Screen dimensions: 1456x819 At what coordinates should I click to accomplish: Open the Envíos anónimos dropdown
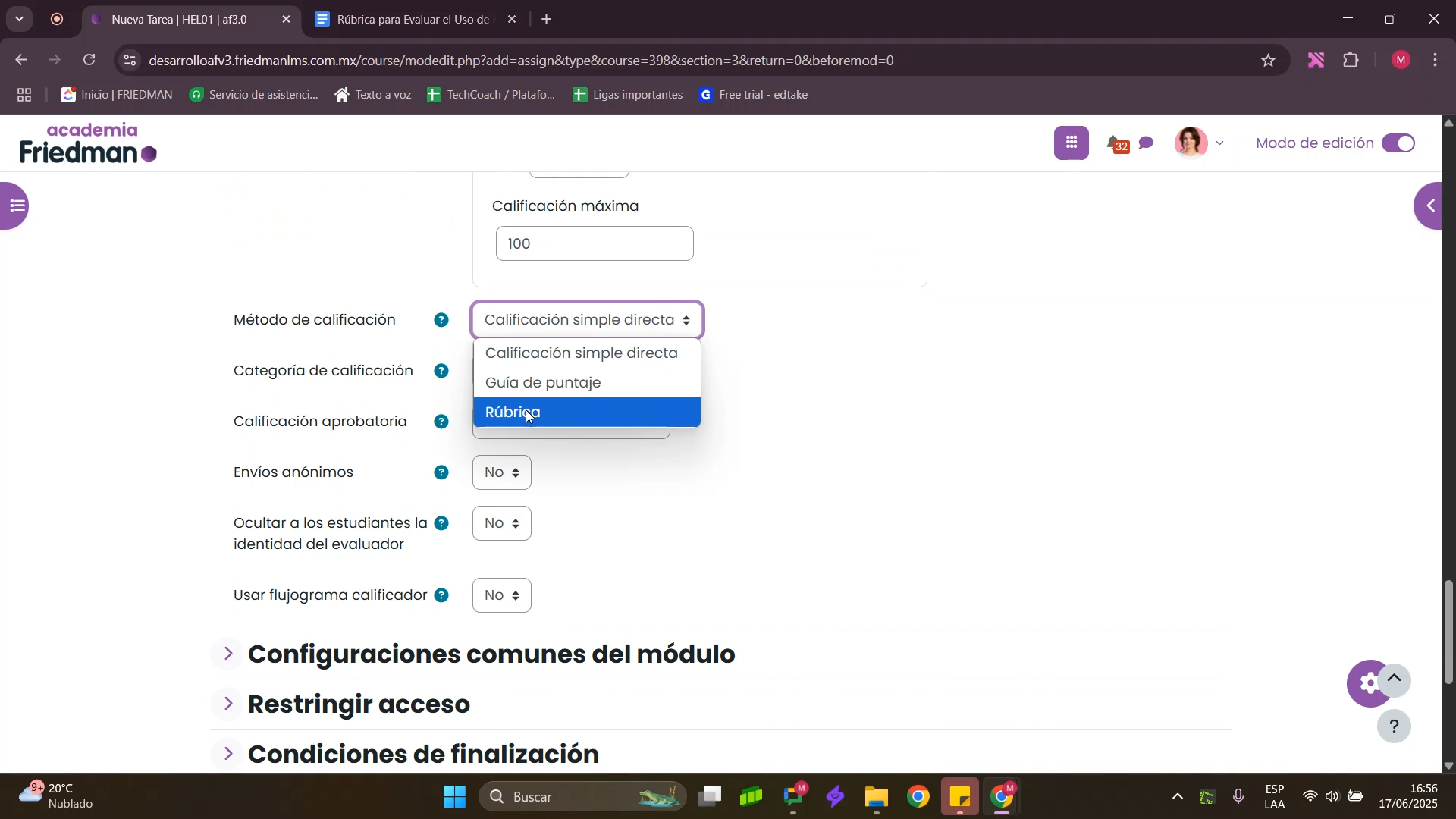pos(501,473)
